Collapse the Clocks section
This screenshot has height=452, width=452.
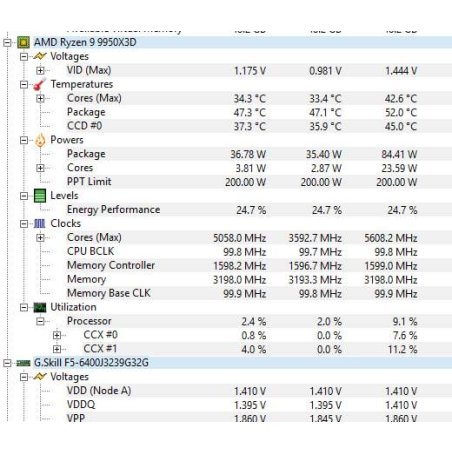pyautogui.click(x=24, y=224)
